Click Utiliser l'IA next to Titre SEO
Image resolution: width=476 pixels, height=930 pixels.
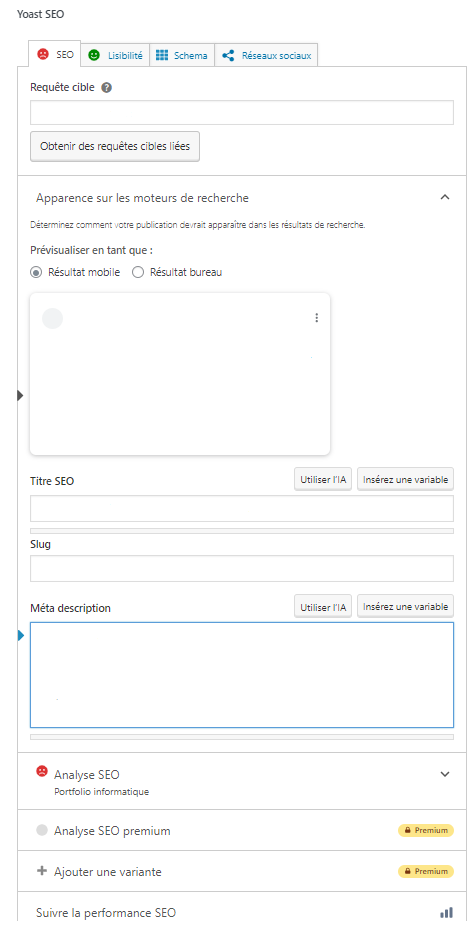click(323, 479)
